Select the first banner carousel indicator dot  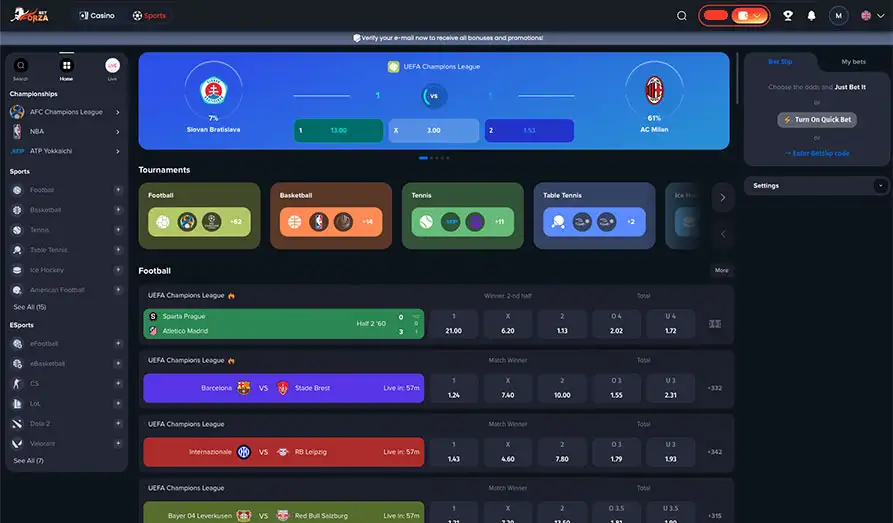pyautogui.click(x=423, y=158)
